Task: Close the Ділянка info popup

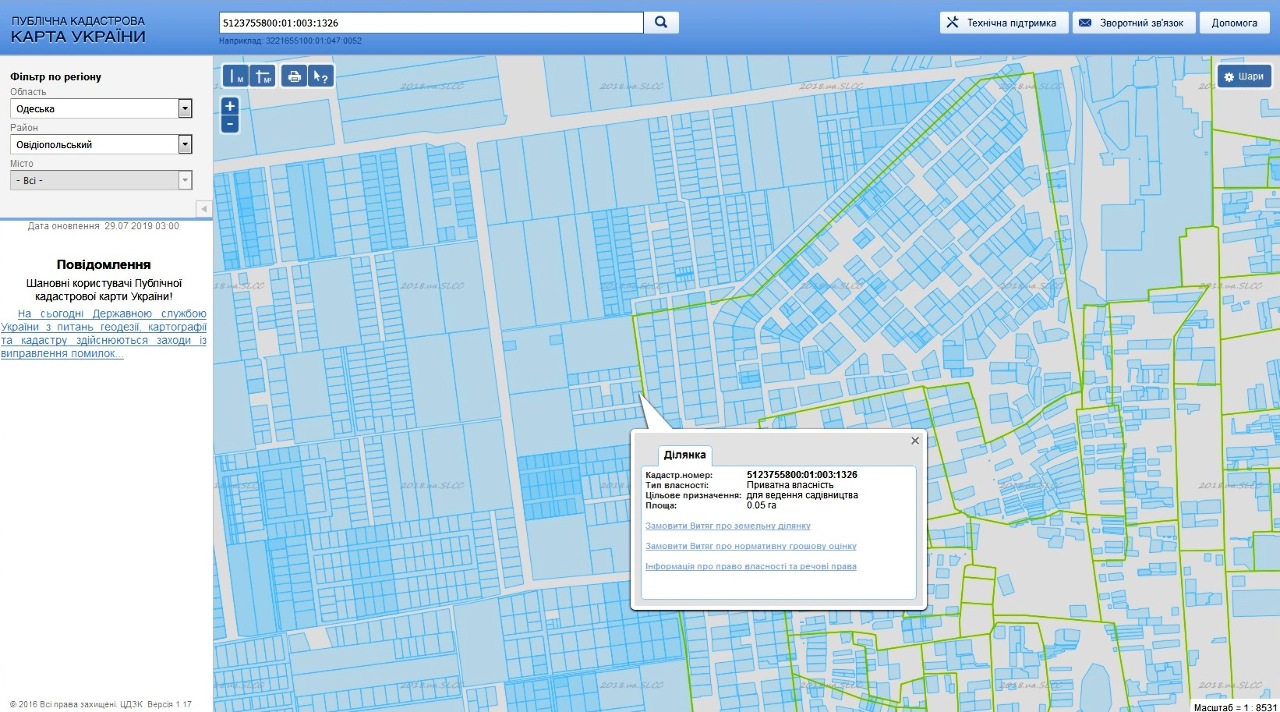Action: 914,440
